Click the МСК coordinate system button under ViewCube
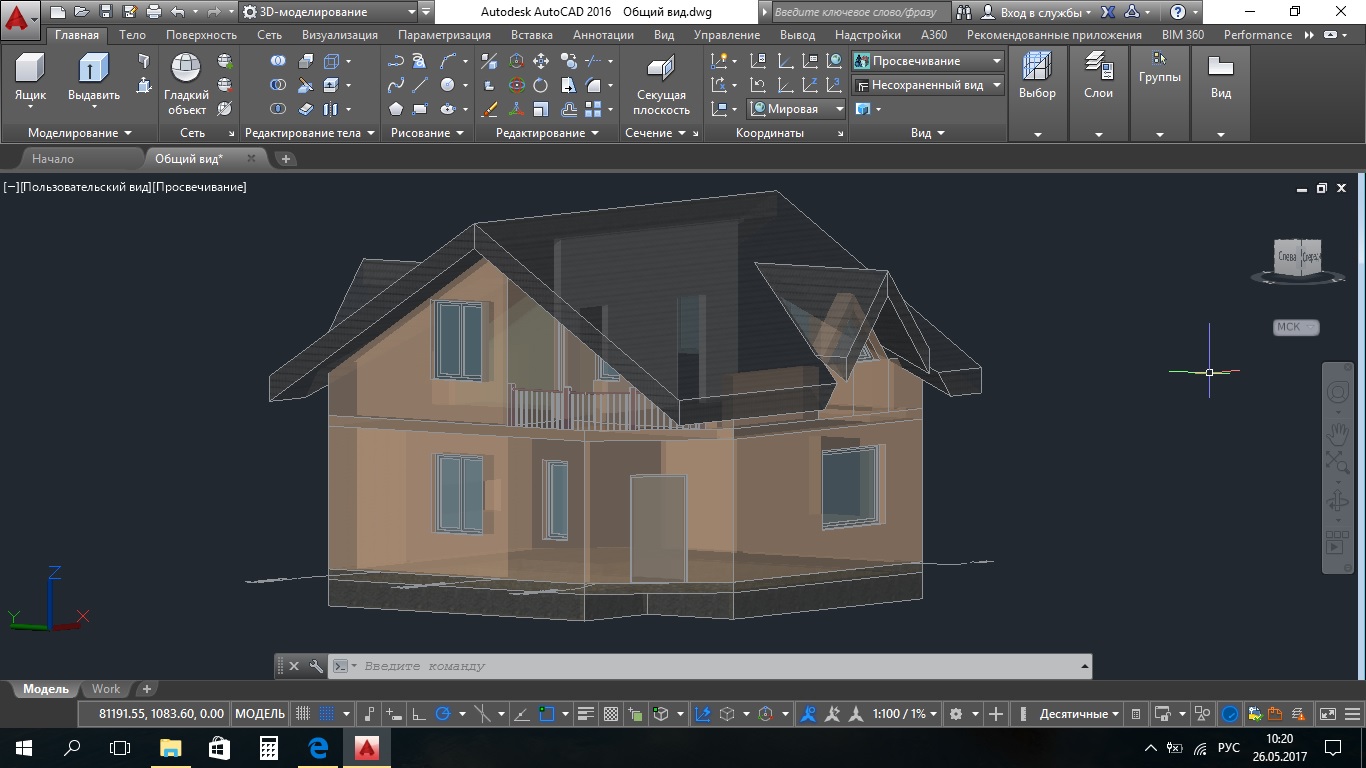Screen dimensions: 1366x768 1296,327
